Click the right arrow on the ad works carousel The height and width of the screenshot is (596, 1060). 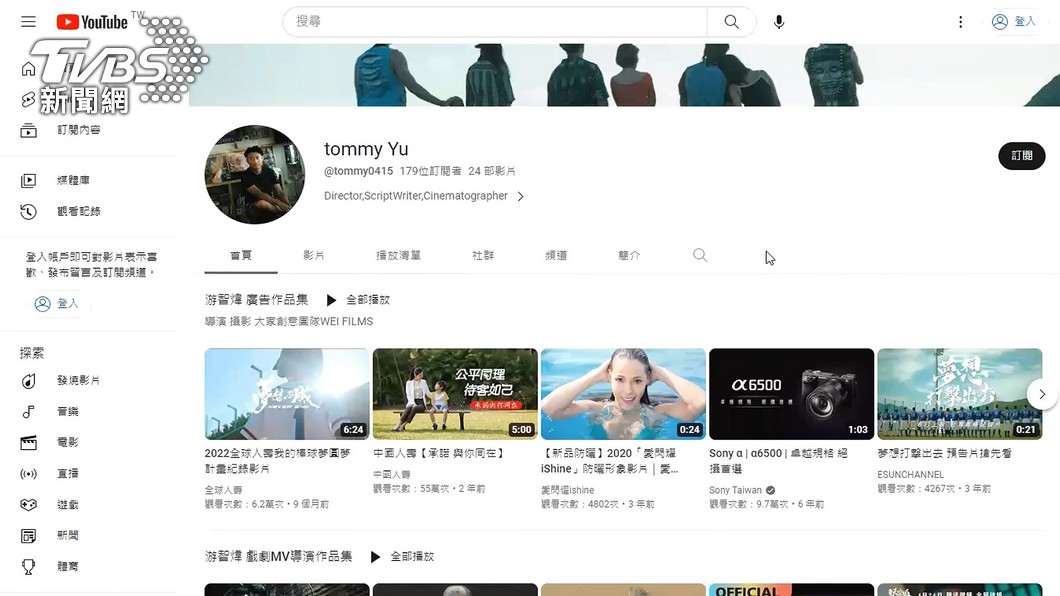tap(1043, 394)
